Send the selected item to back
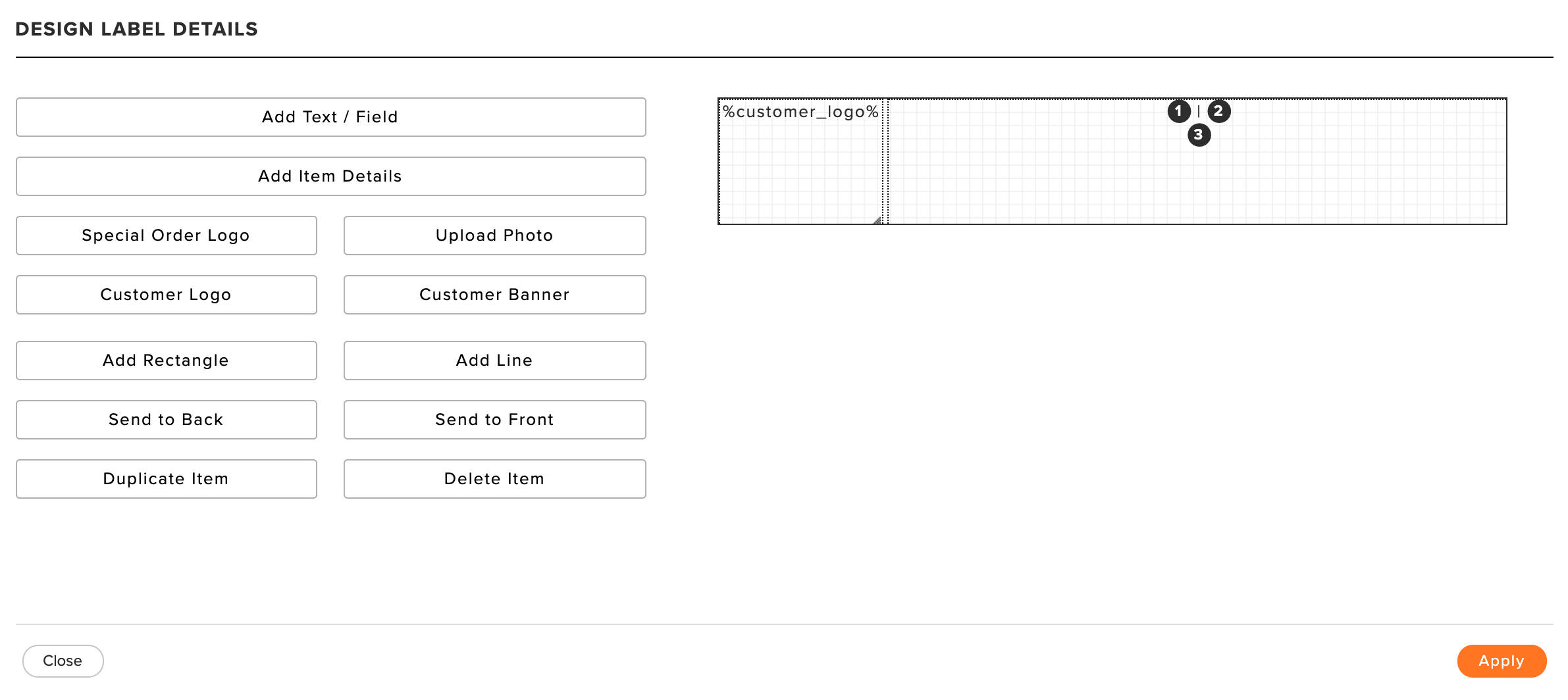 click(166, 420)
